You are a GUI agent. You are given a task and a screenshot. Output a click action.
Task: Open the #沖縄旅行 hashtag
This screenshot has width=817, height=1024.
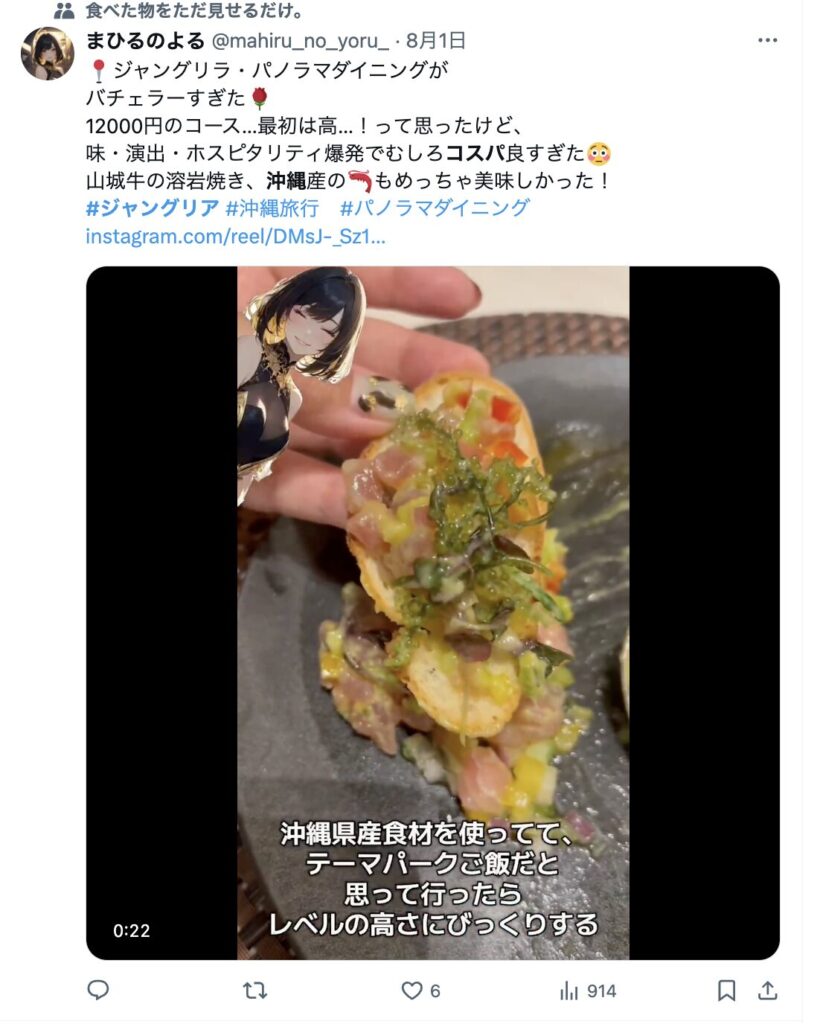[x=272, y=208]
